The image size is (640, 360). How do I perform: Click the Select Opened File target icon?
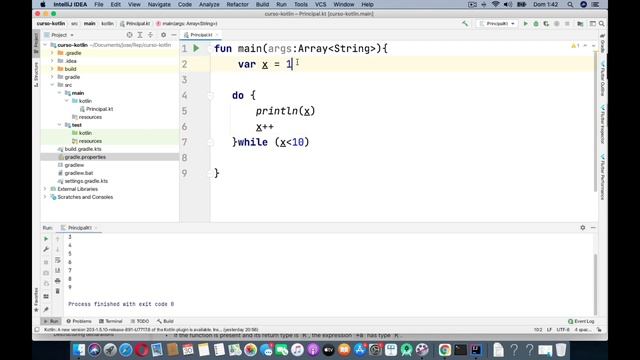129,35
